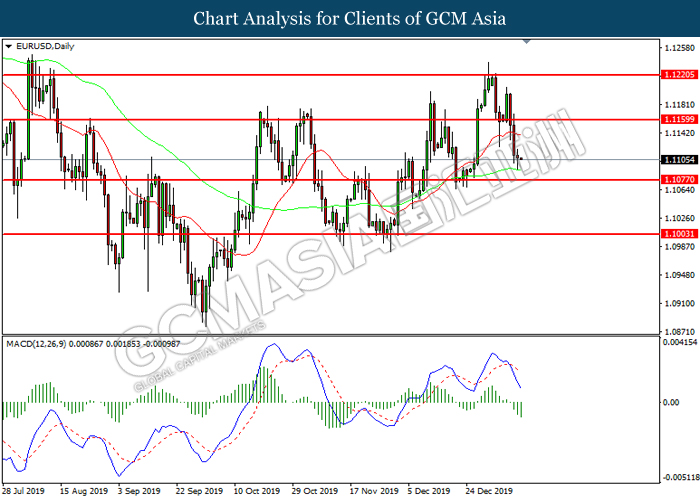Click the 1.10640 price axis value

click(x=679, y=190)
